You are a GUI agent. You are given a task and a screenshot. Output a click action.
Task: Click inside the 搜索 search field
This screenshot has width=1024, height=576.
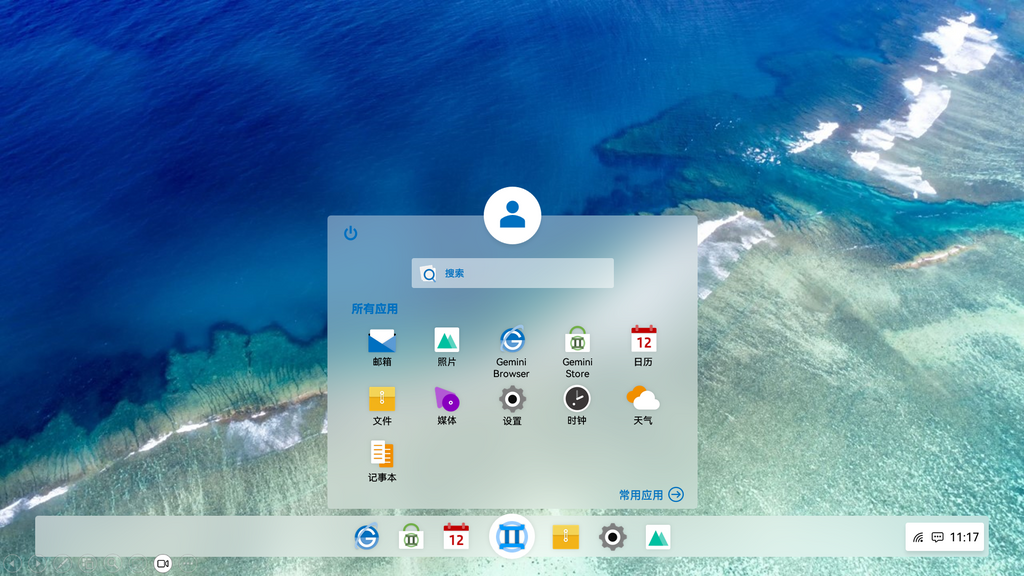pos(512,272)
